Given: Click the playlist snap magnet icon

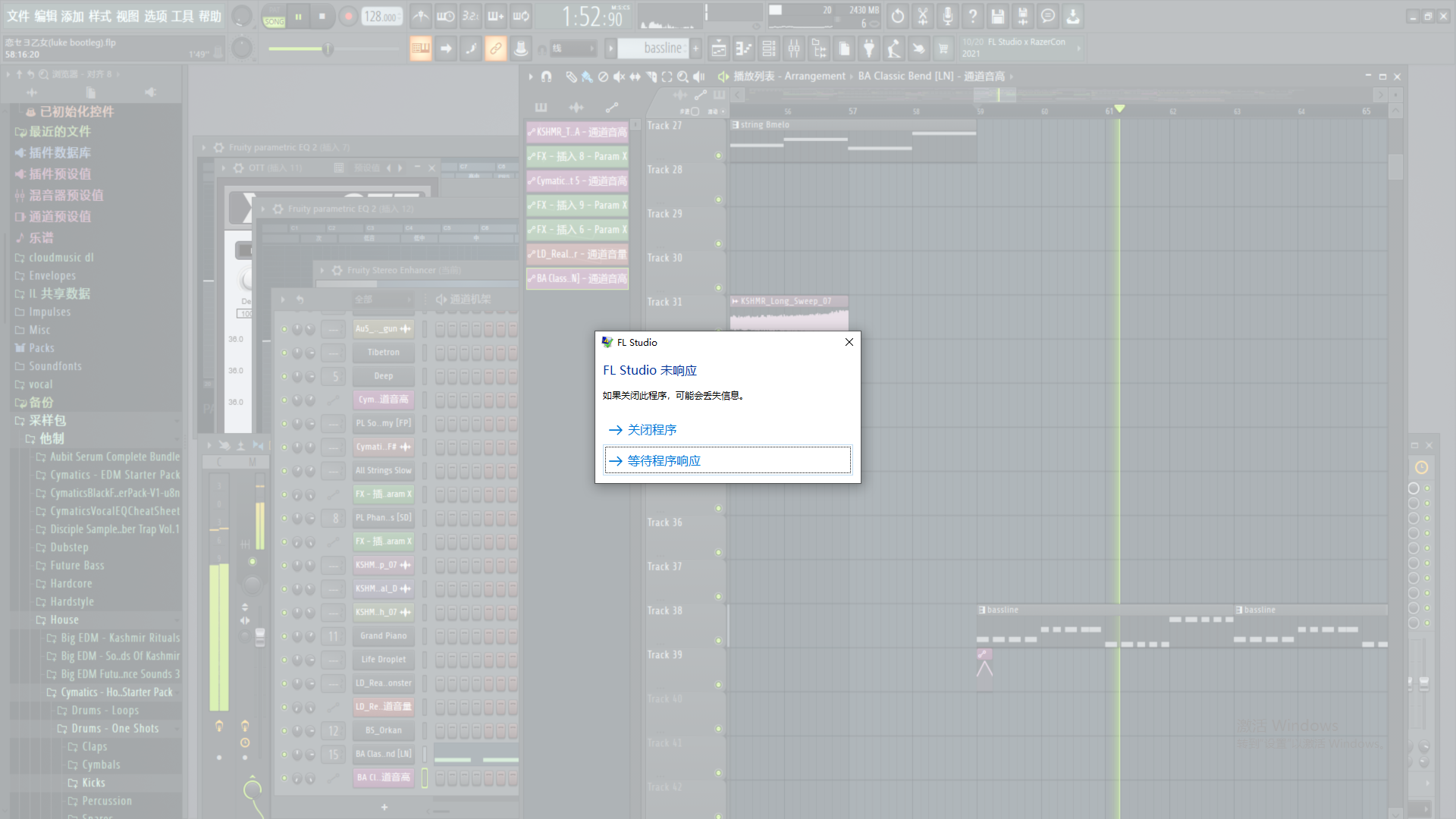Looking at the screenshot, I should click(546, 77).
